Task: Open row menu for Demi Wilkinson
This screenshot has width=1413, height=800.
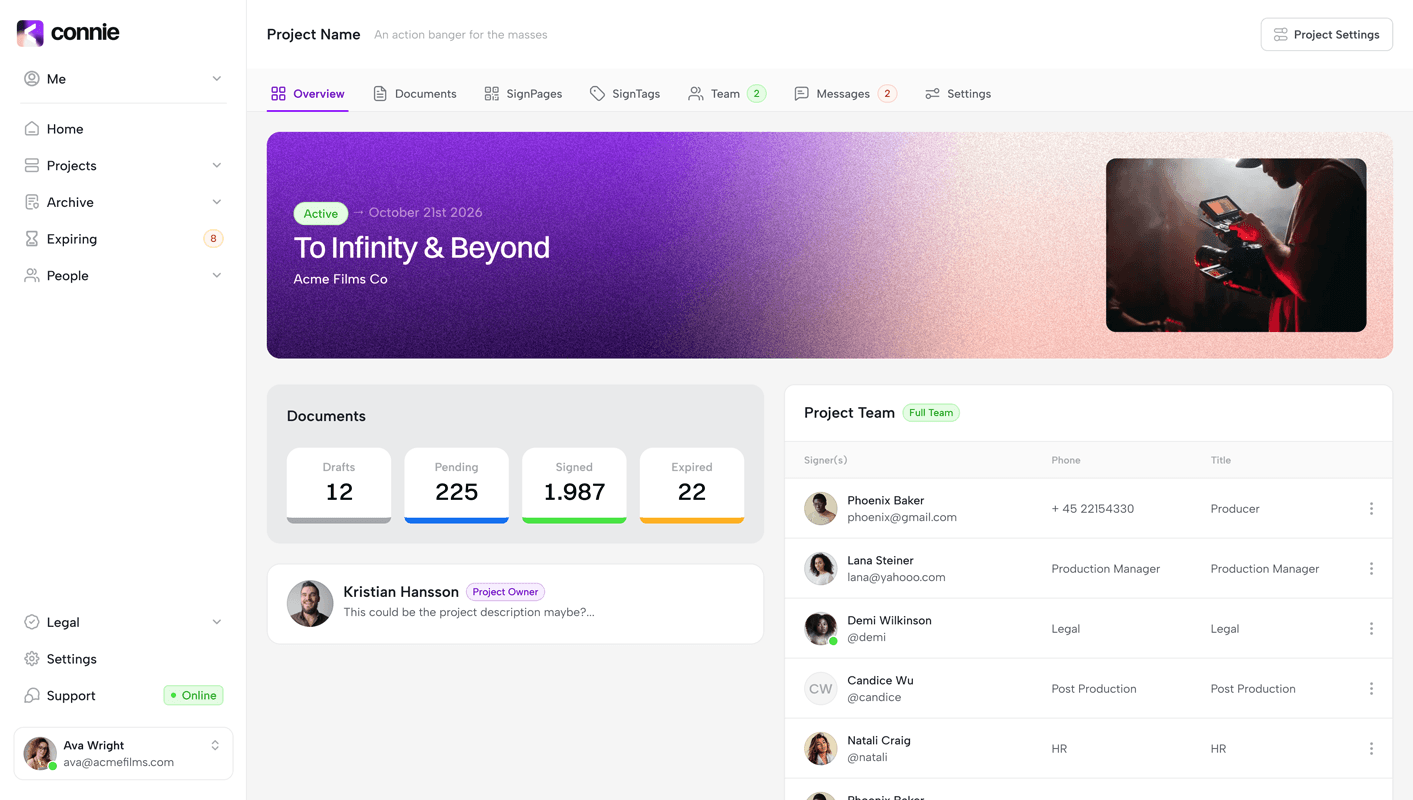Action: point(1371,629)
